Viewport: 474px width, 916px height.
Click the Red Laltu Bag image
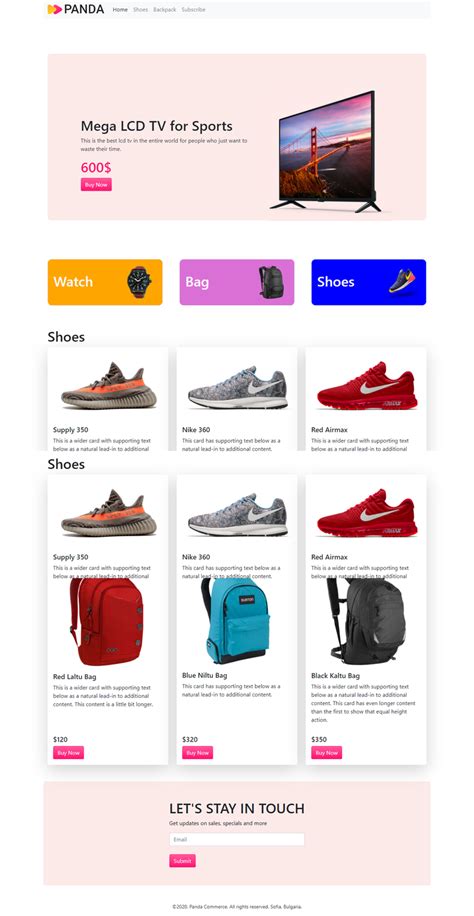(107, 622)
